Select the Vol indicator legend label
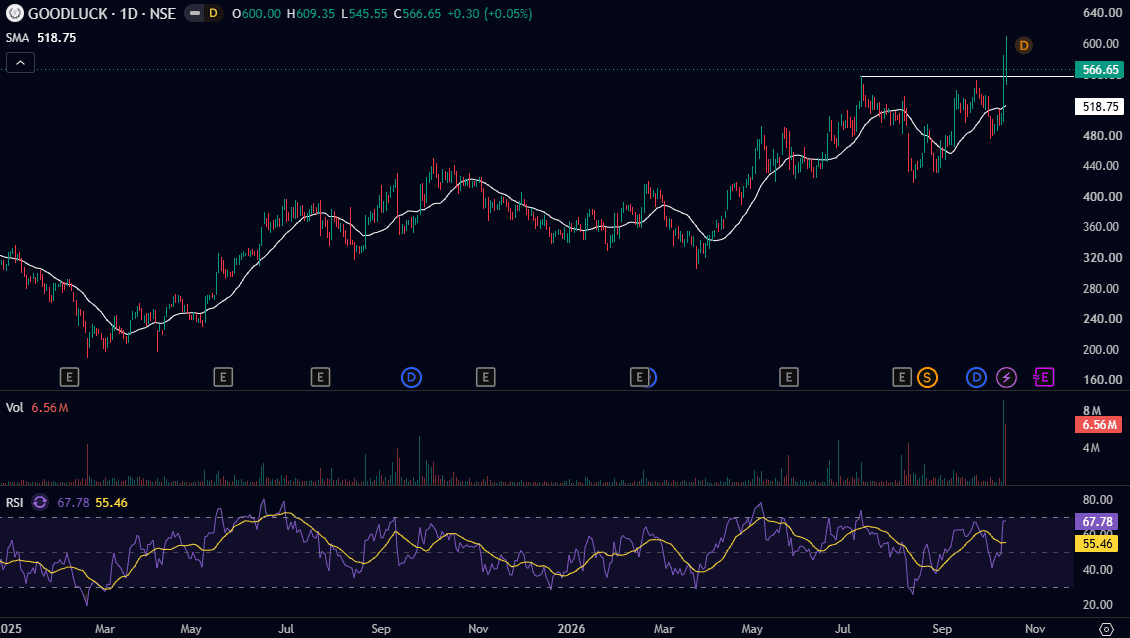 pyautogui.click(x=14, y=408)
